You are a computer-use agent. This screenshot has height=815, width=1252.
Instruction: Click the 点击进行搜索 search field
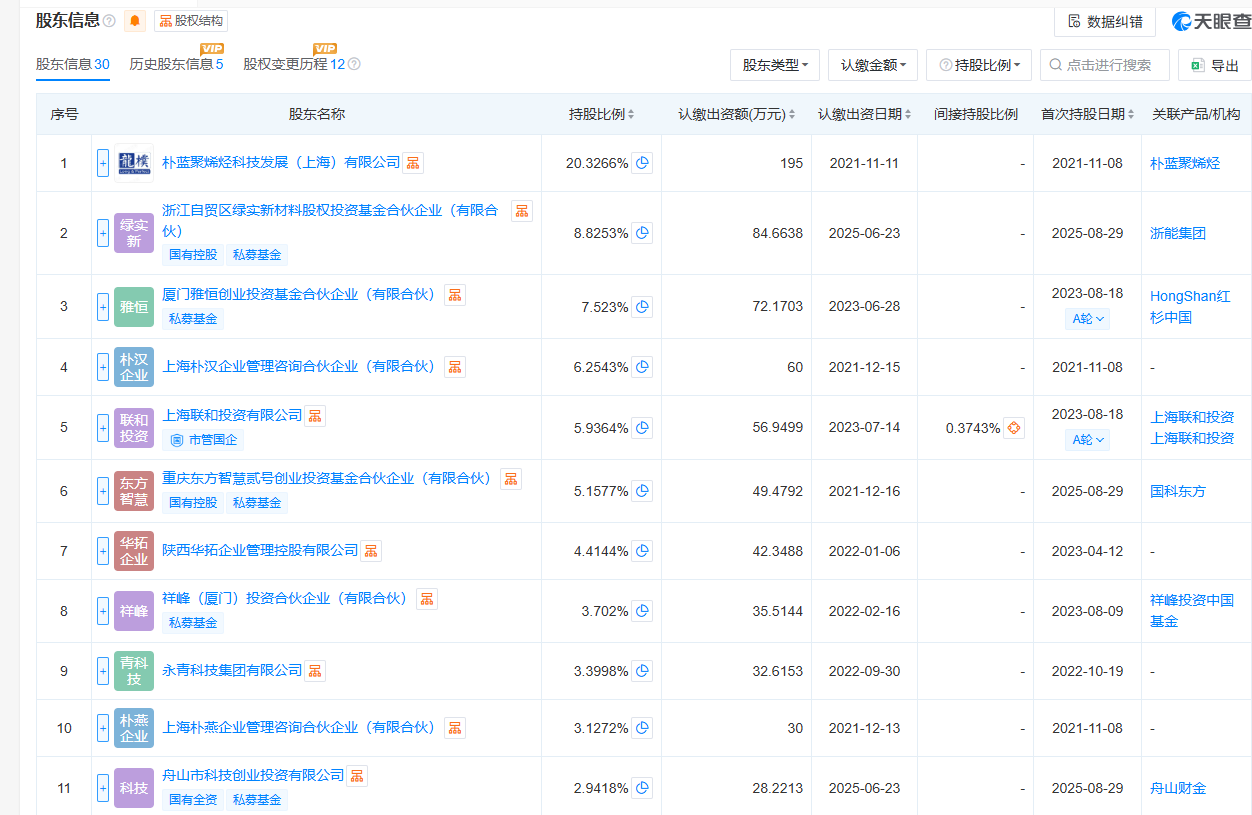click(1105, 65)
